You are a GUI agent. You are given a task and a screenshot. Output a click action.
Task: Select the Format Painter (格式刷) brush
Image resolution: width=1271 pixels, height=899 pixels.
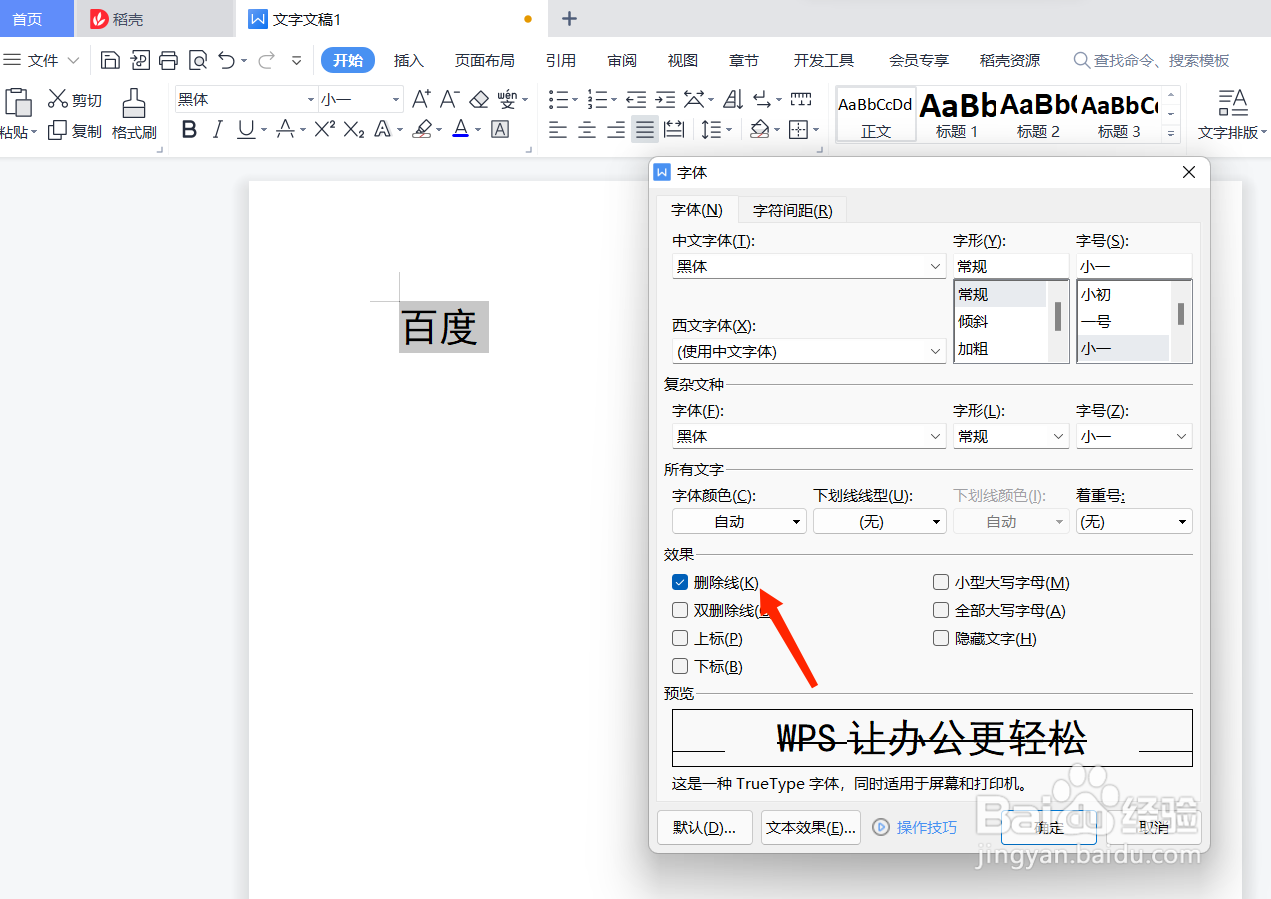(134, 104)
